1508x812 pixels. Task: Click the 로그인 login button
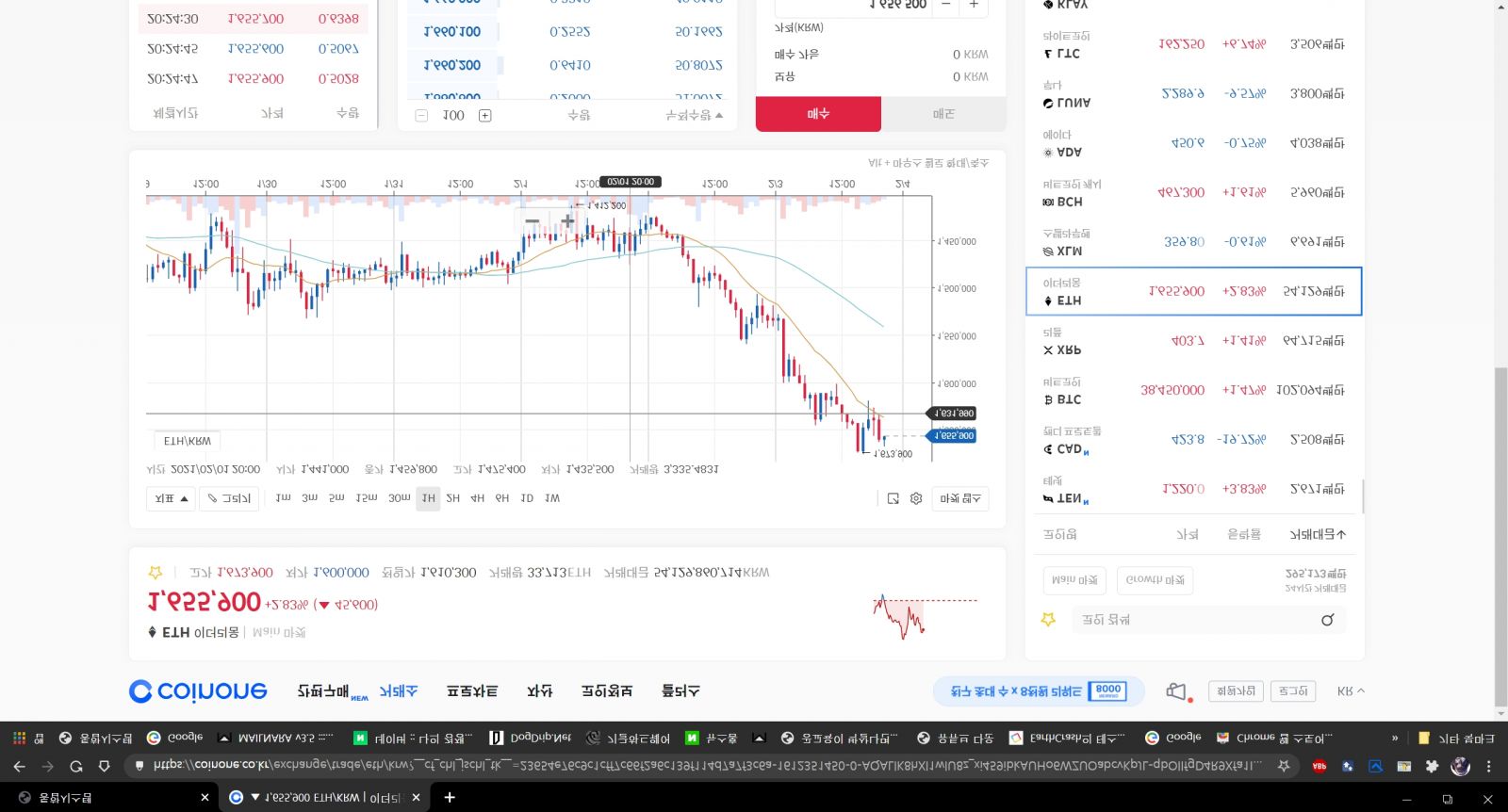1292,691
